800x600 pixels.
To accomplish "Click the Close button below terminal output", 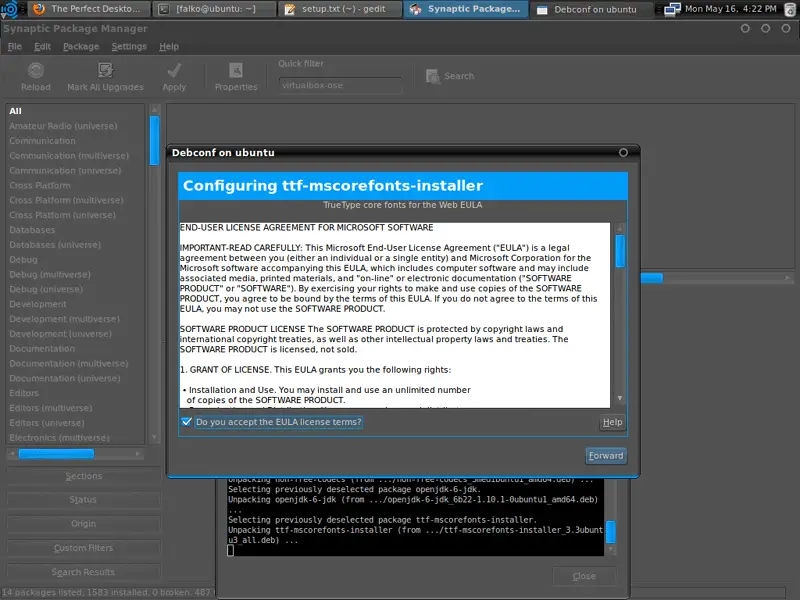I will point(584,576).
